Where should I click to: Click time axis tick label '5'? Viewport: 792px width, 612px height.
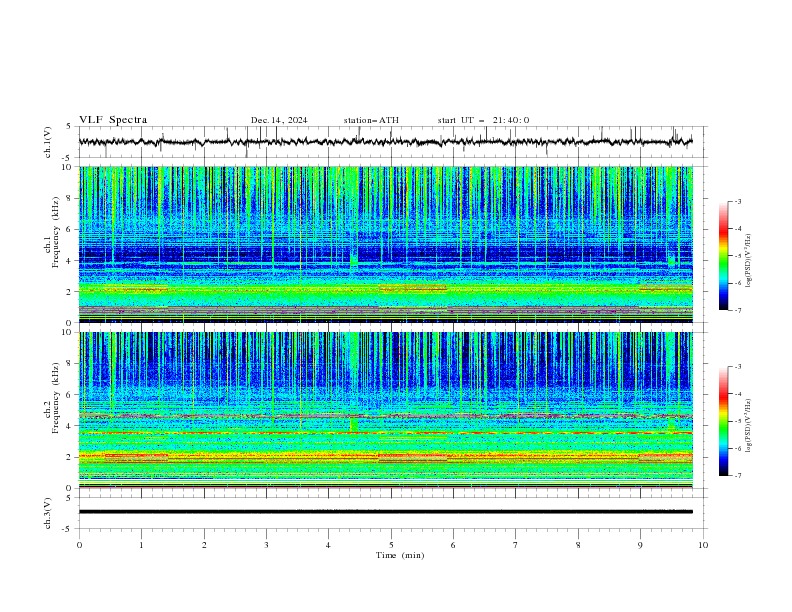coord(391,545)
